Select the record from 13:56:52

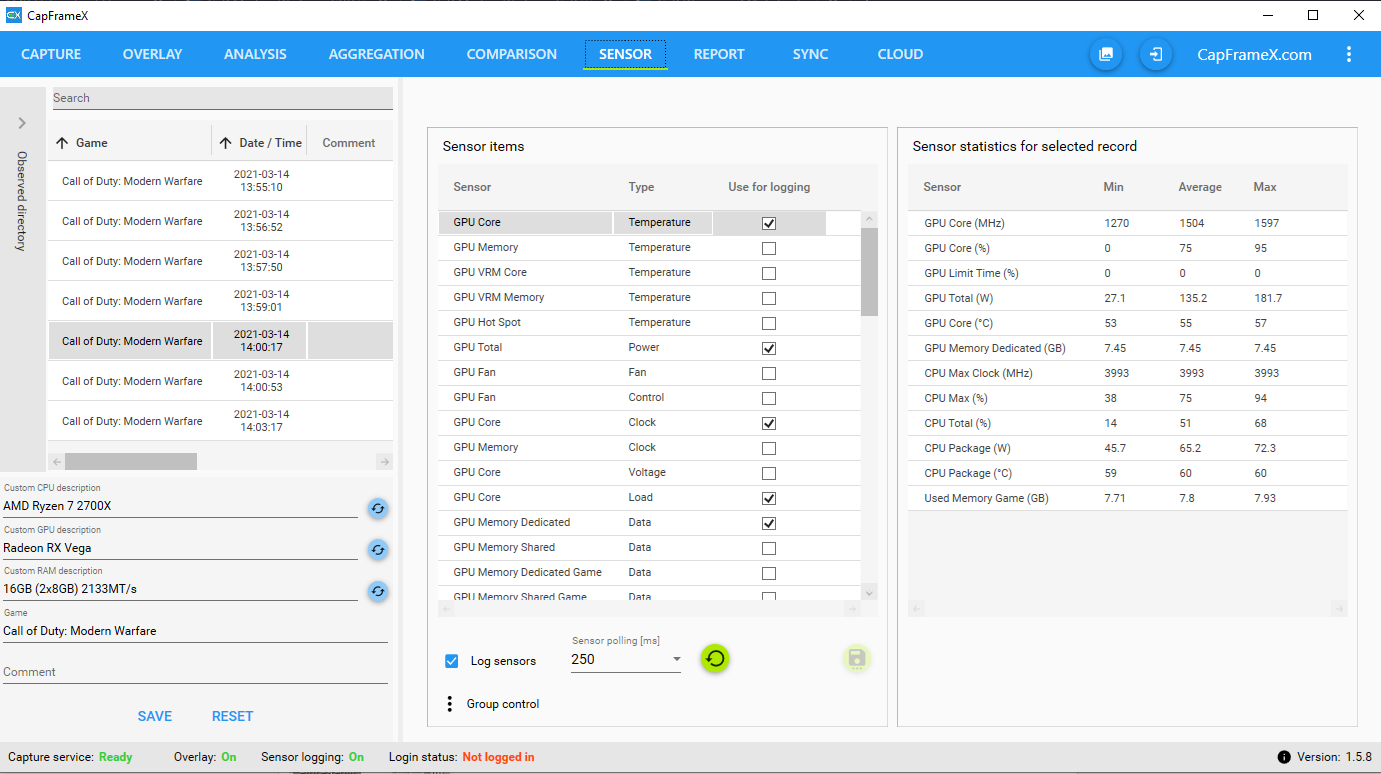pos(220,221)
